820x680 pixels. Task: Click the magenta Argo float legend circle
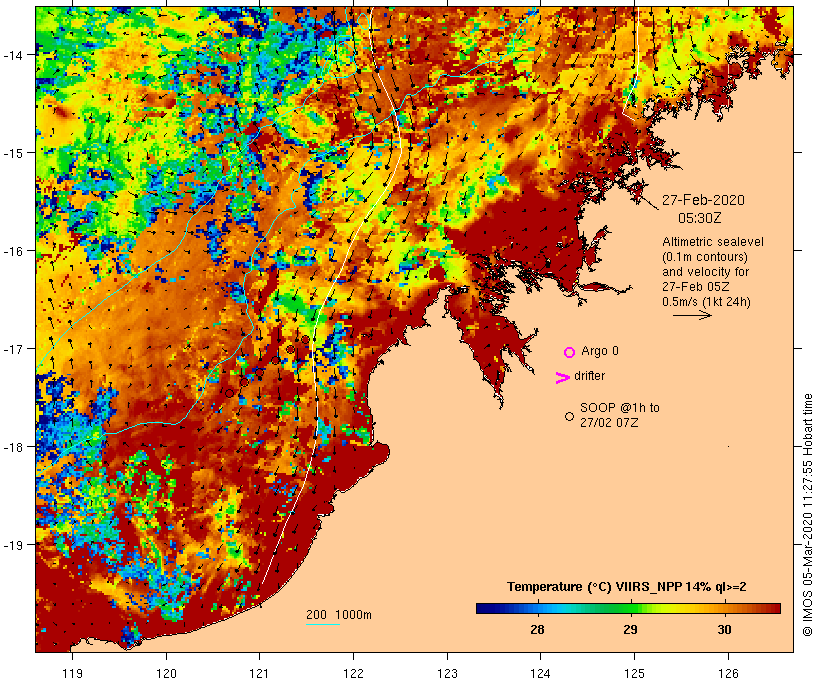pyautogui.click(x=570, y=352)
